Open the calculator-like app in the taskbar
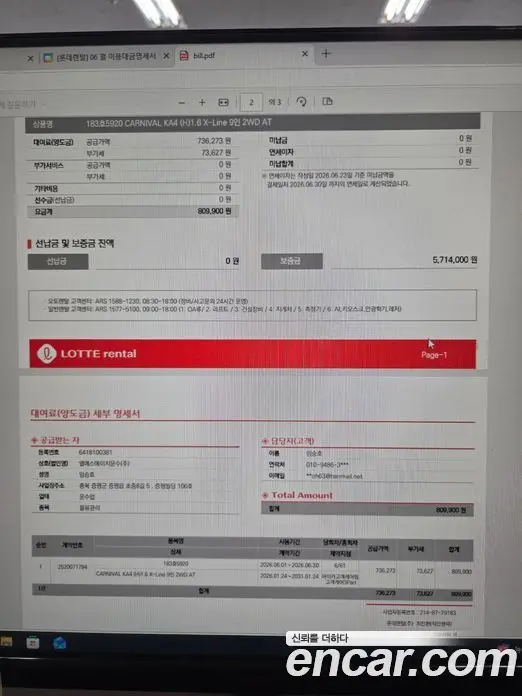The height and width of the screenshot is (696, 522). tap(32, 642)
